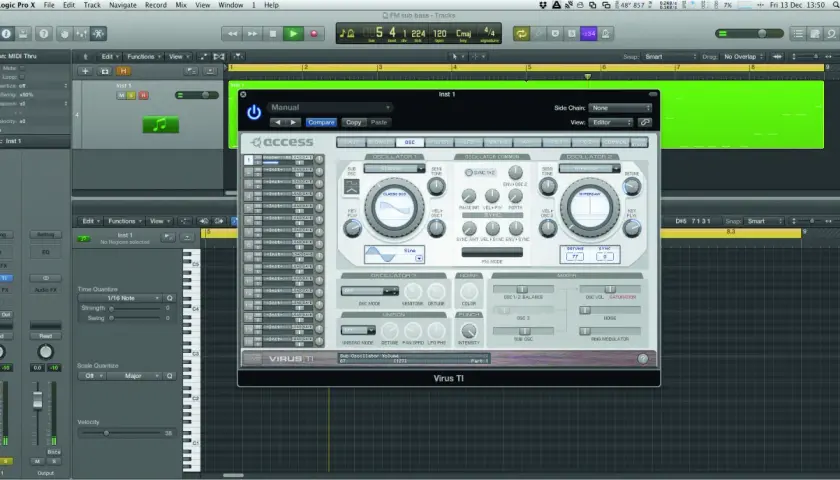Viewport: 840px width, 480px height.
Task: Click the Paste button in plugin header
Action: 379,123
